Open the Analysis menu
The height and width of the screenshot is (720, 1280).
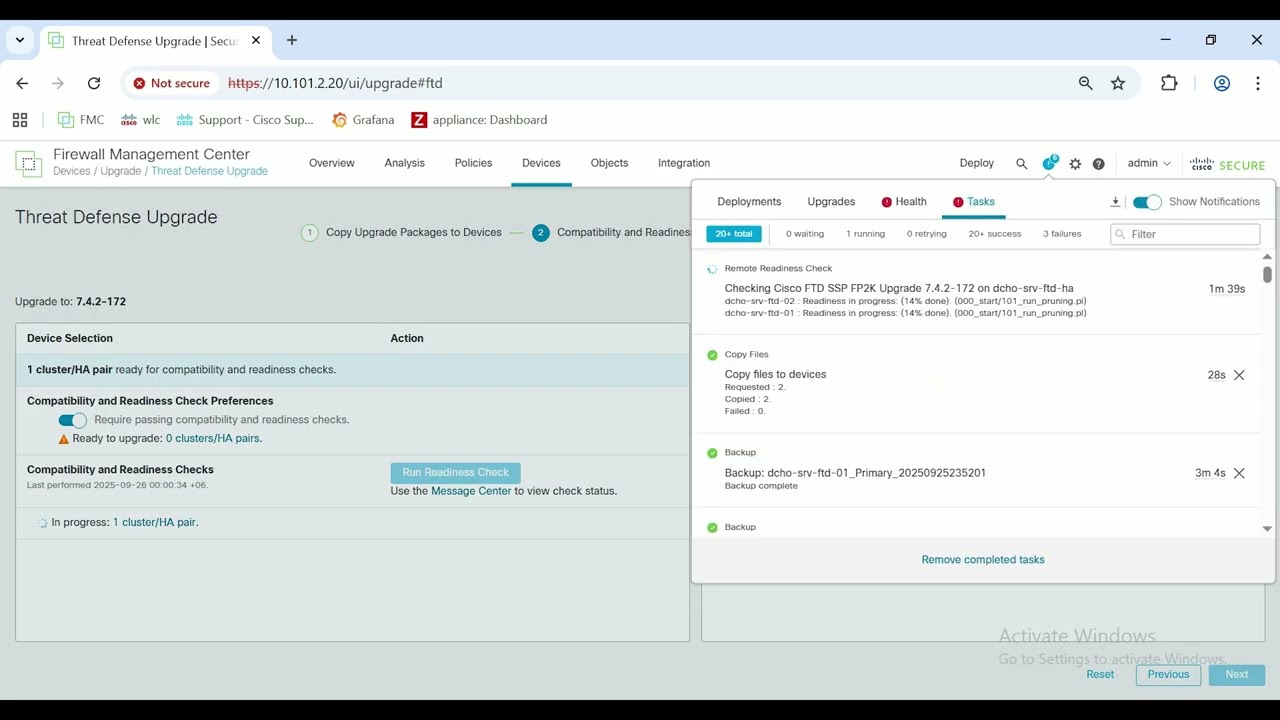click(404, 163)
